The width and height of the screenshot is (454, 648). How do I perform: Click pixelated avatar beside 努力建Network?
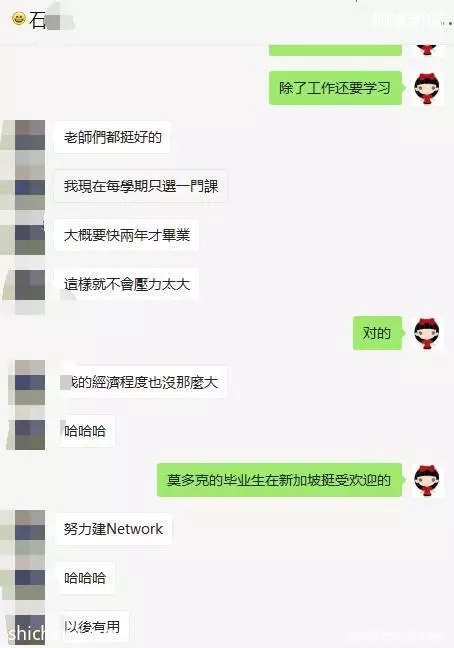pyautogui.click(x=30, y=525)
